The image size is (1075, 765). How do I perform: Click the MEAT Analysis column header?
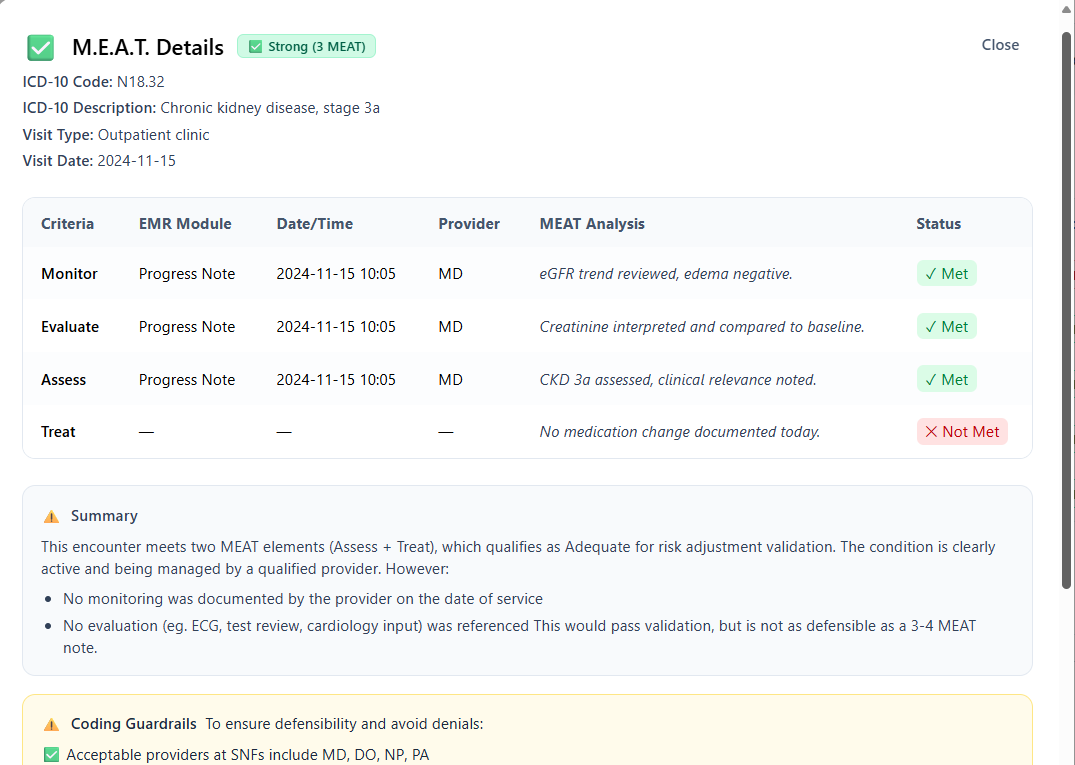[592, 224]
